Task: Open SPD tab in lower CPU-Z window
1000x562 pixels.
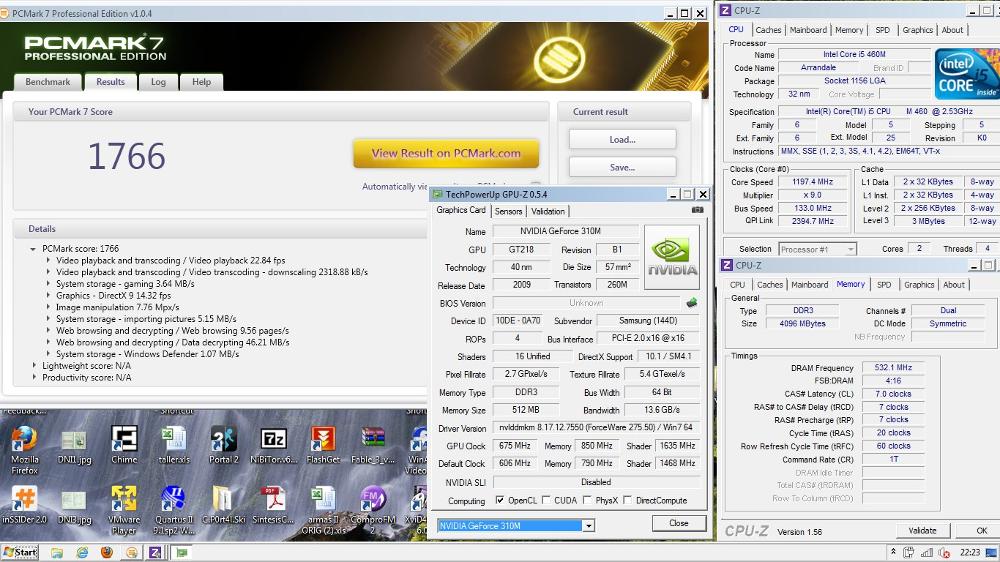Action: pyautogui.click(x=884, y=285)
